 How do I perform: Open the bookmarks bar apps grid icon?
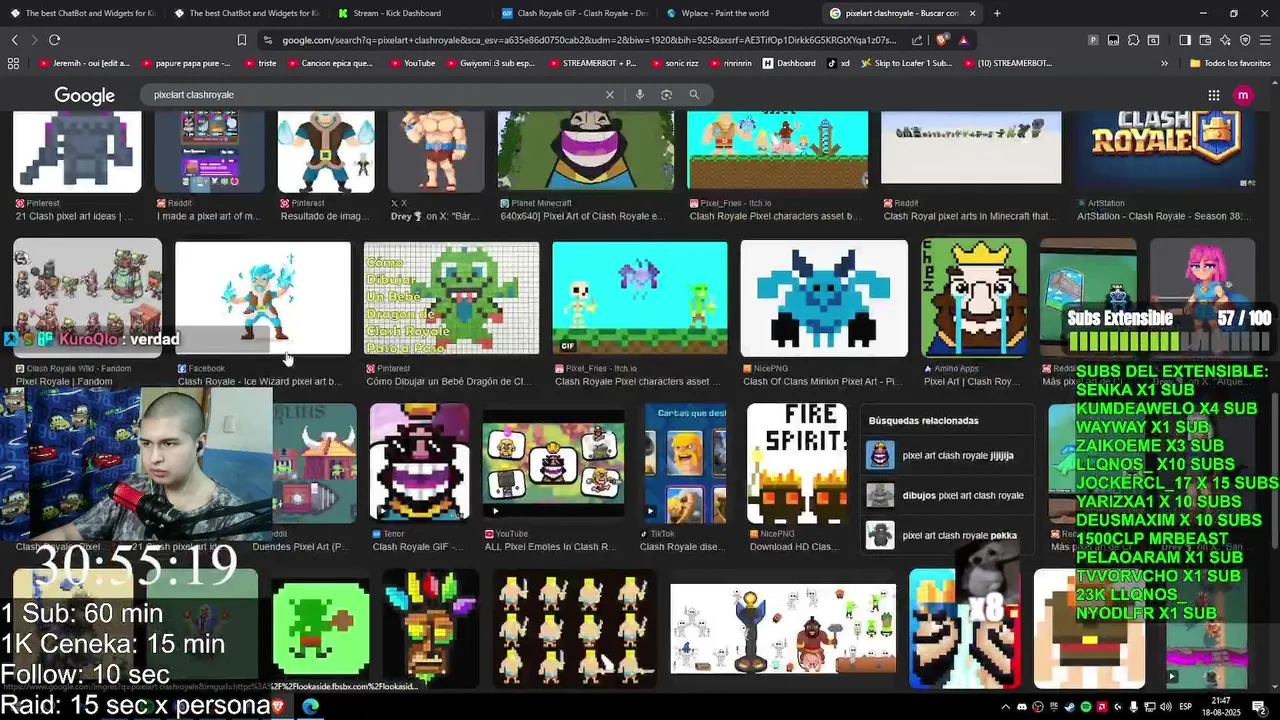point(13,63)
